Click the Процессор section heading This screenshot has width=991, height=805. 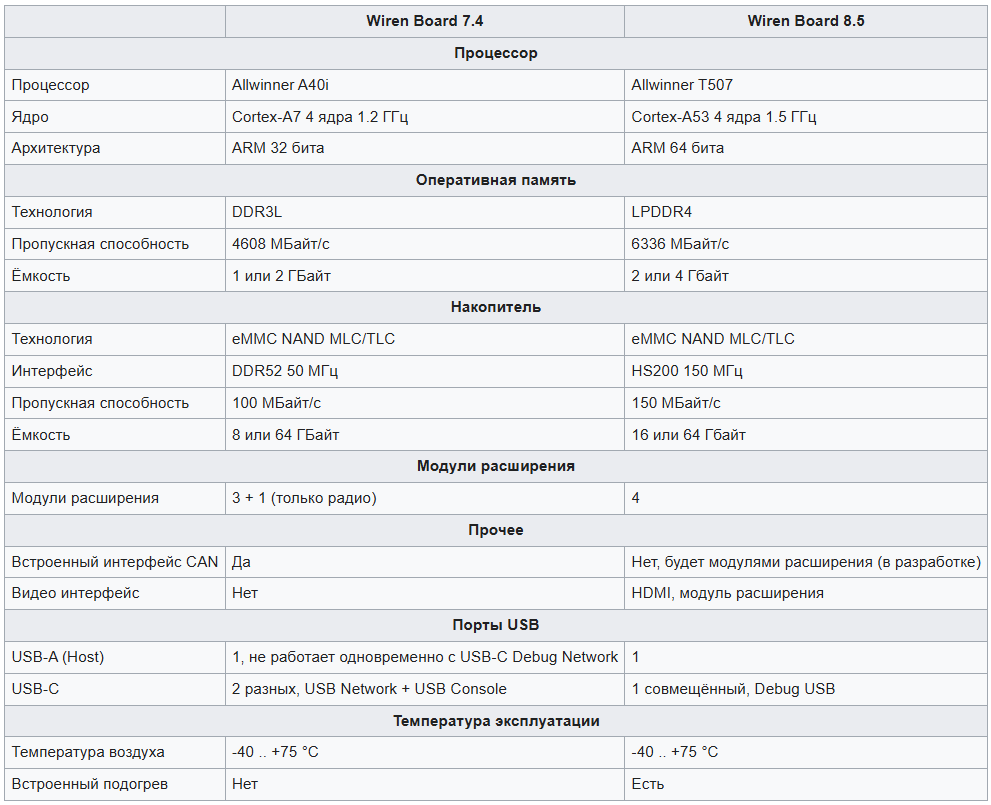coord(496,53)
